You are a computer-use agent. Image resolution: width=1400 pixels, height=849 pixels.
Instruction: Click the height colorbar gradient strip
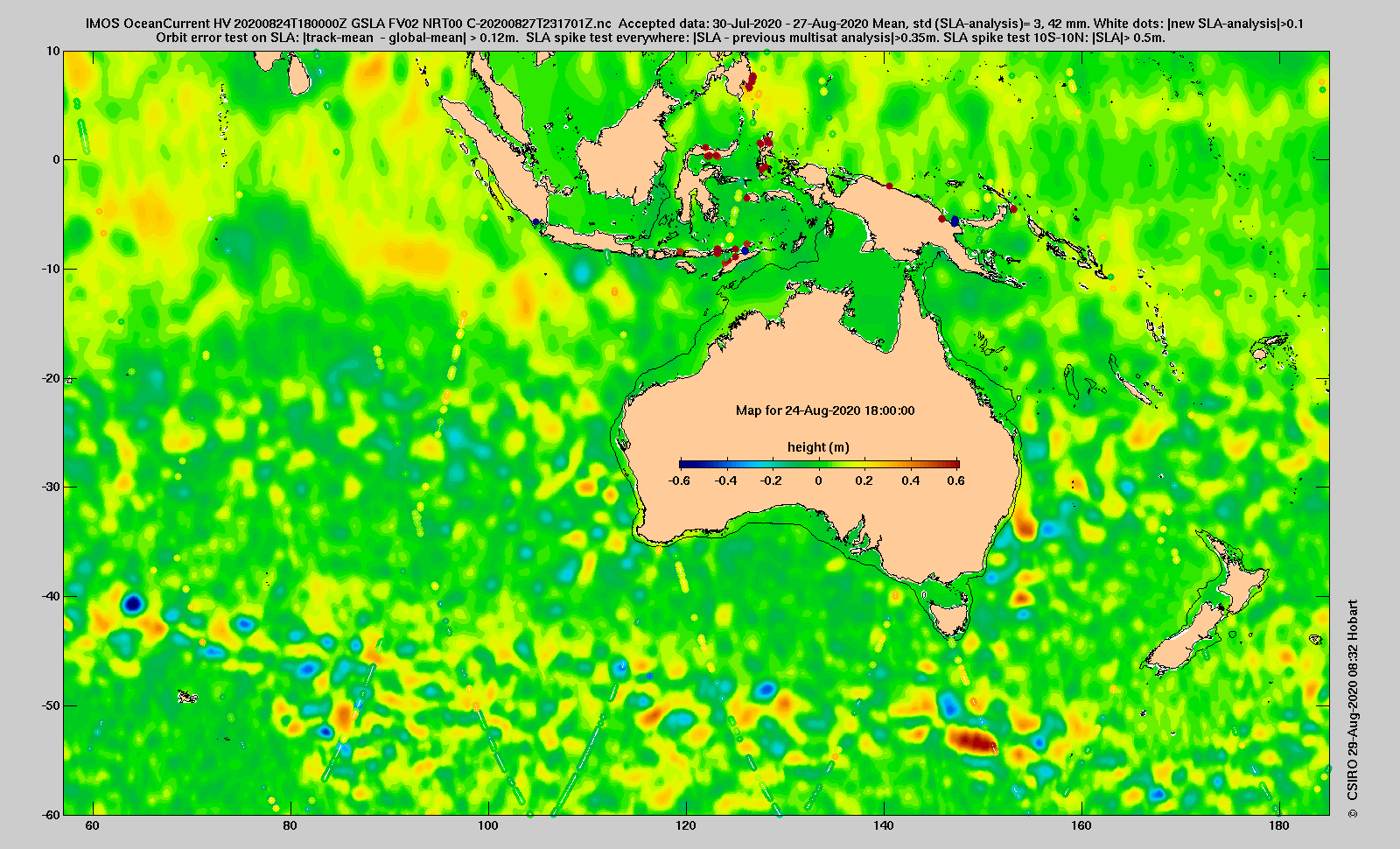(819, 464)
